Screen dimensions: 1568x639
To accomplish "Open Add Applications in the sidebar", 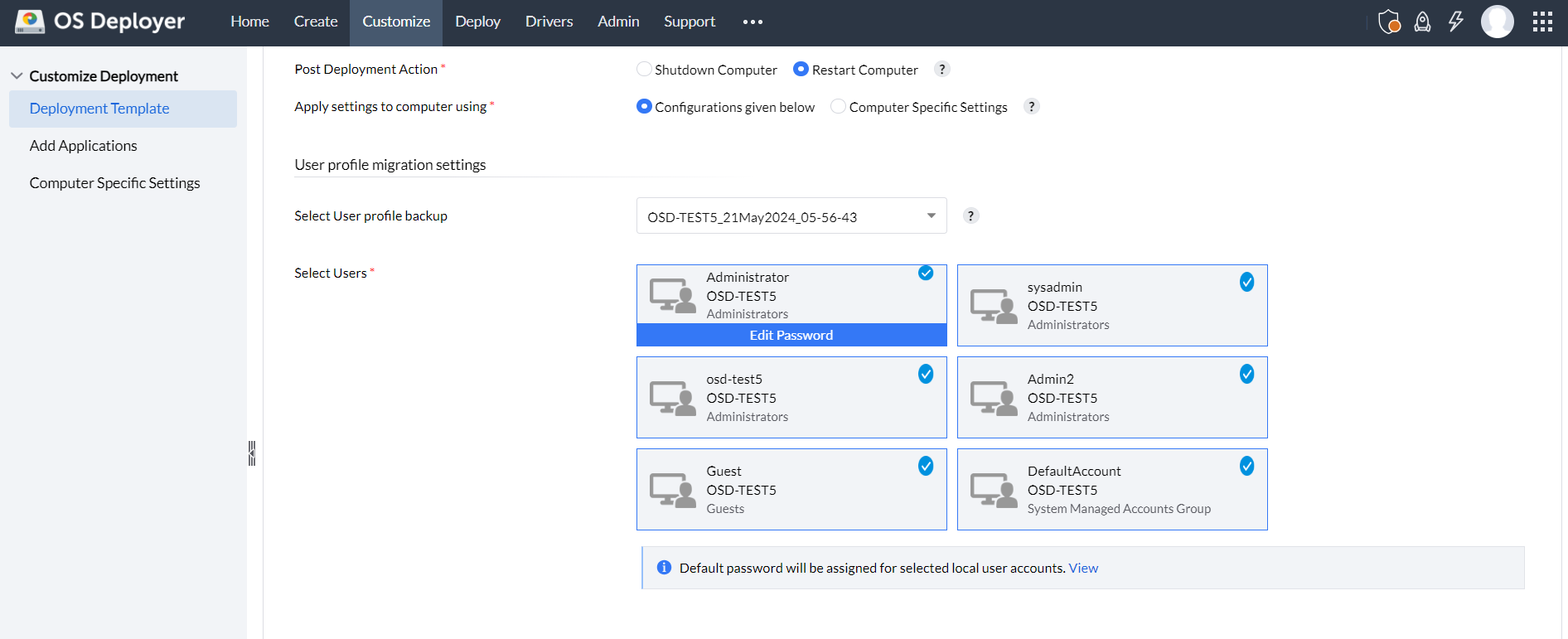I will (x=83, y=146).
